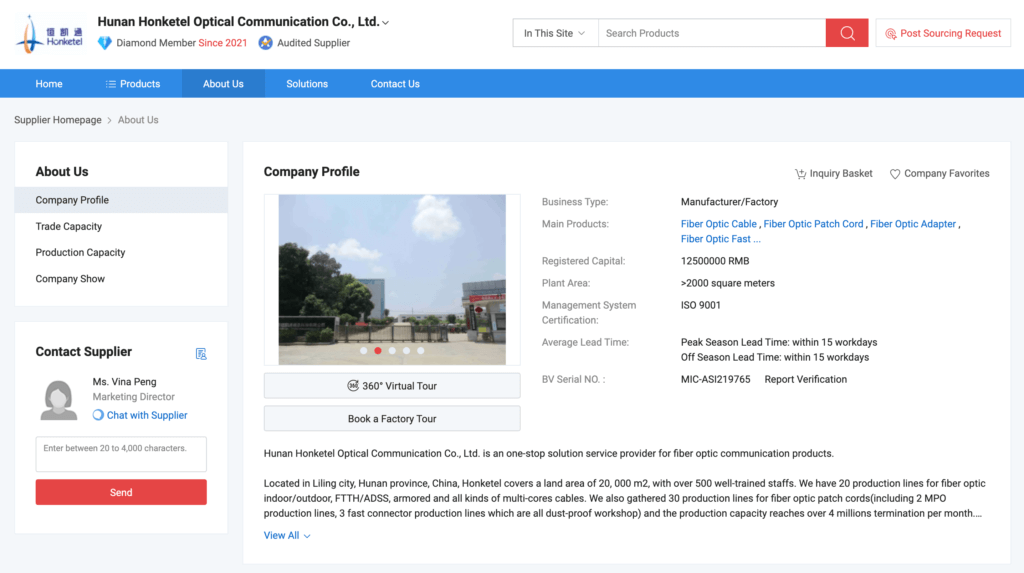
Task: Expand the View All description link
Action: [287, 535]
